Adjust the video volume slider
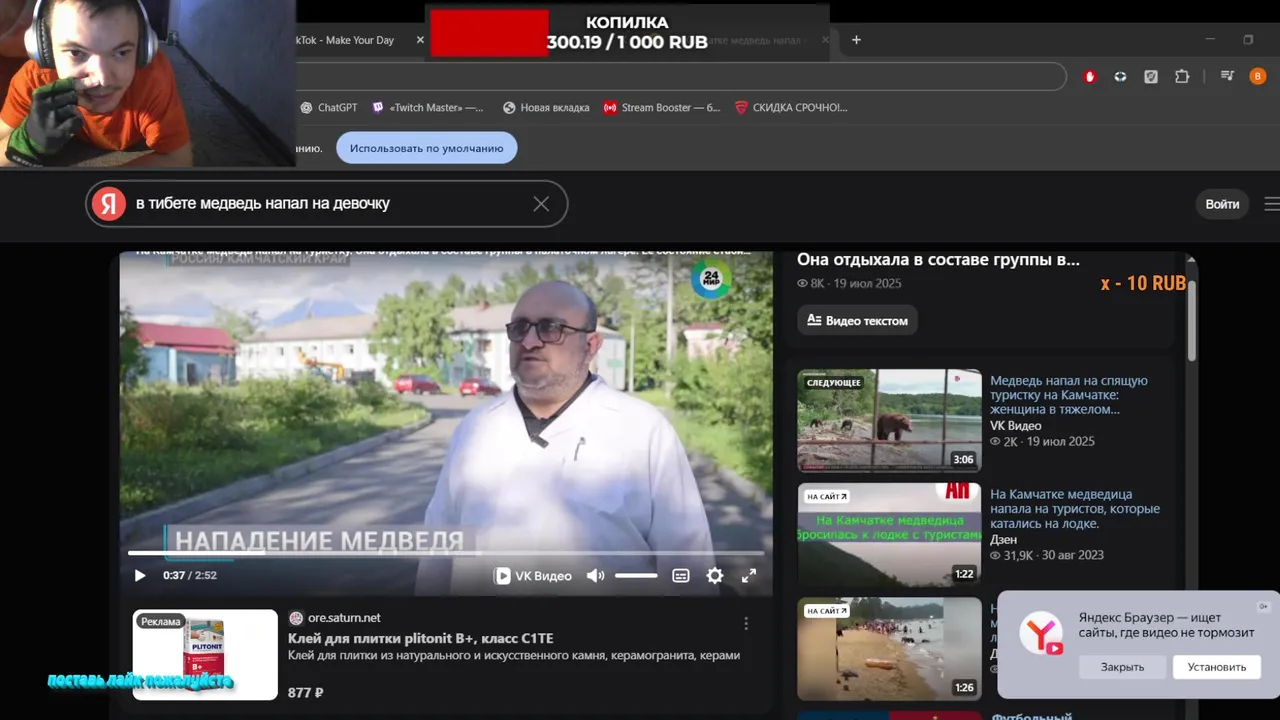The width and height of the screenshot is (1280, 720). (636, 576)
